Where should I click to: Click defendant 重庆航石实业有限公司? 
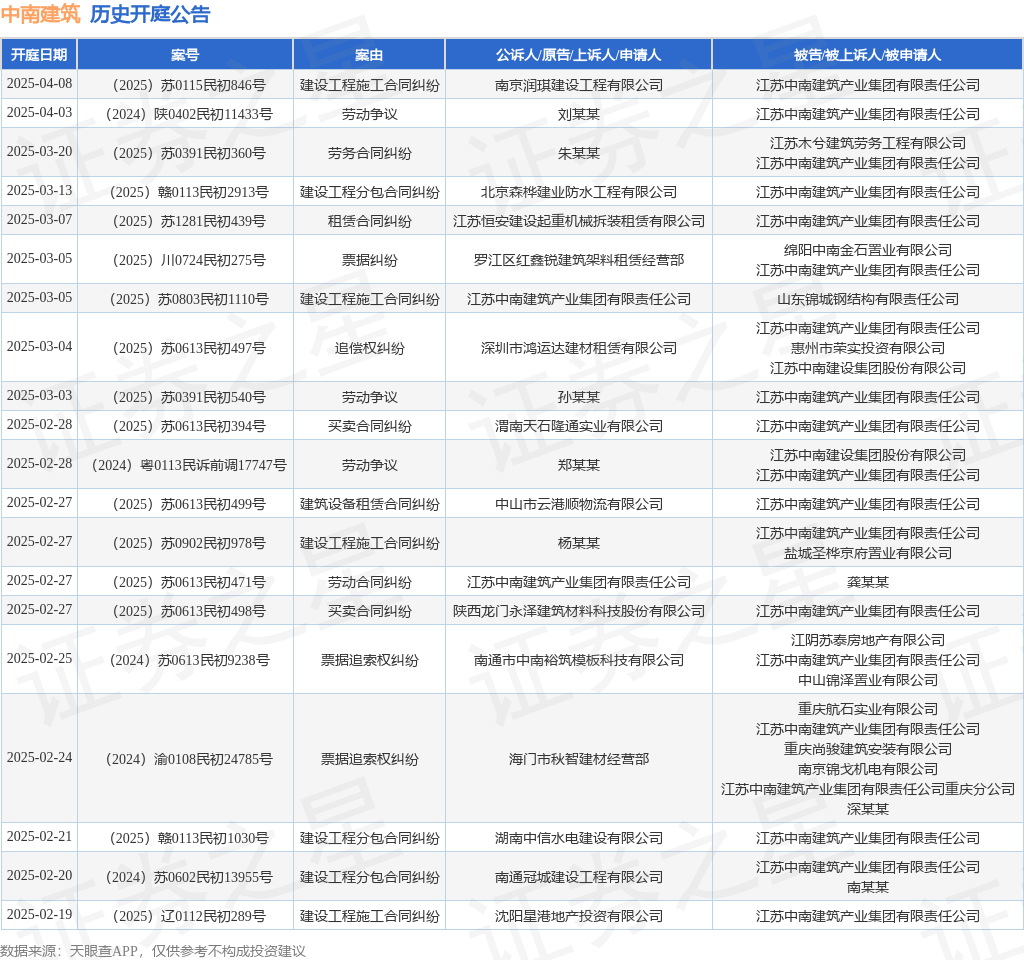(x=867, y=709)
